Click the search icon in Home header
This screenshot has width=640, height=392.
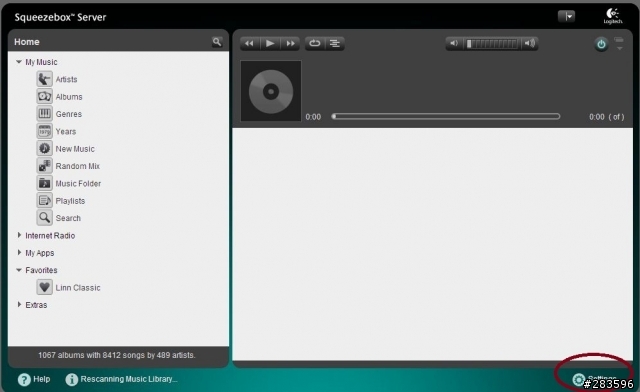pyautogui.click(x=217, y=42)
